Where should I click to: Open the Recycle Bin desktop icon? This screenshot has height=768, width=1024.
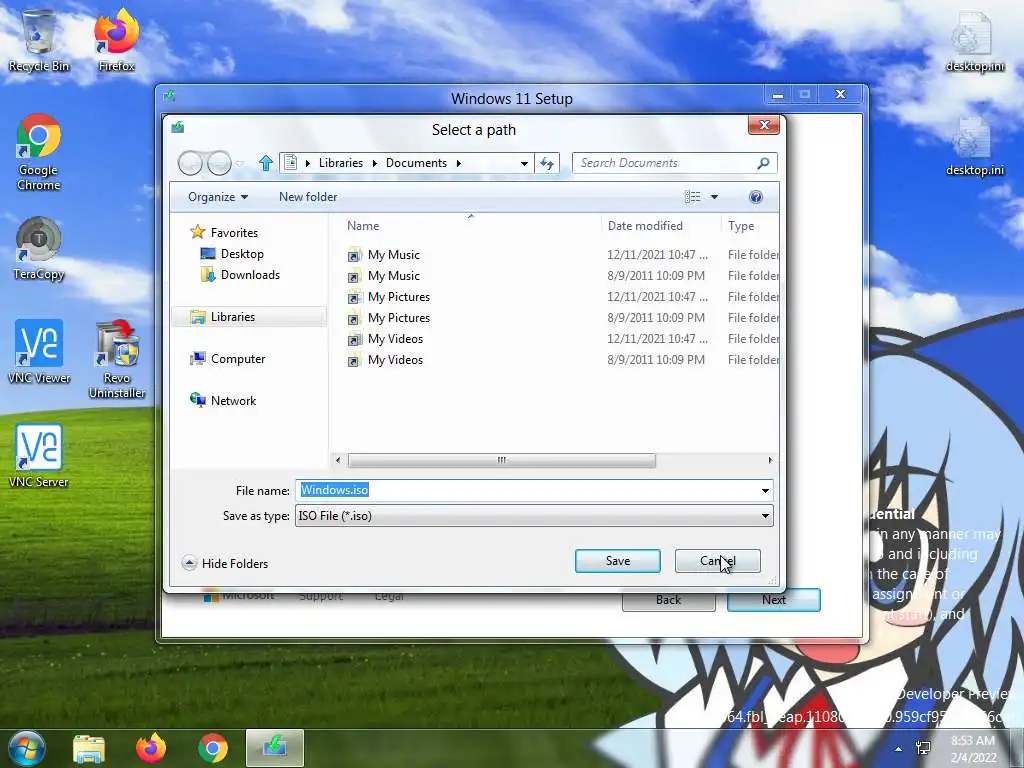(39, 41)
